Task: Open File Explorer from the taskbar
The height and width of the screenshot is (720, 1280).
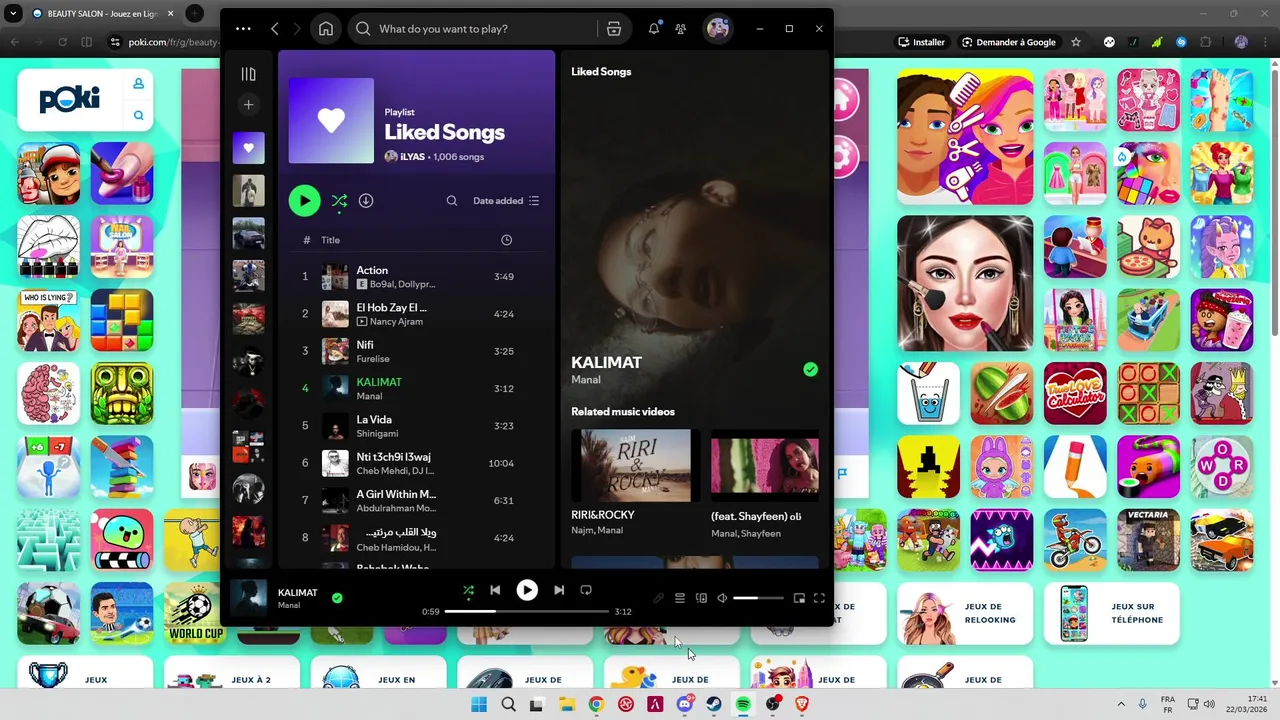Action: [x=567, y=704]
